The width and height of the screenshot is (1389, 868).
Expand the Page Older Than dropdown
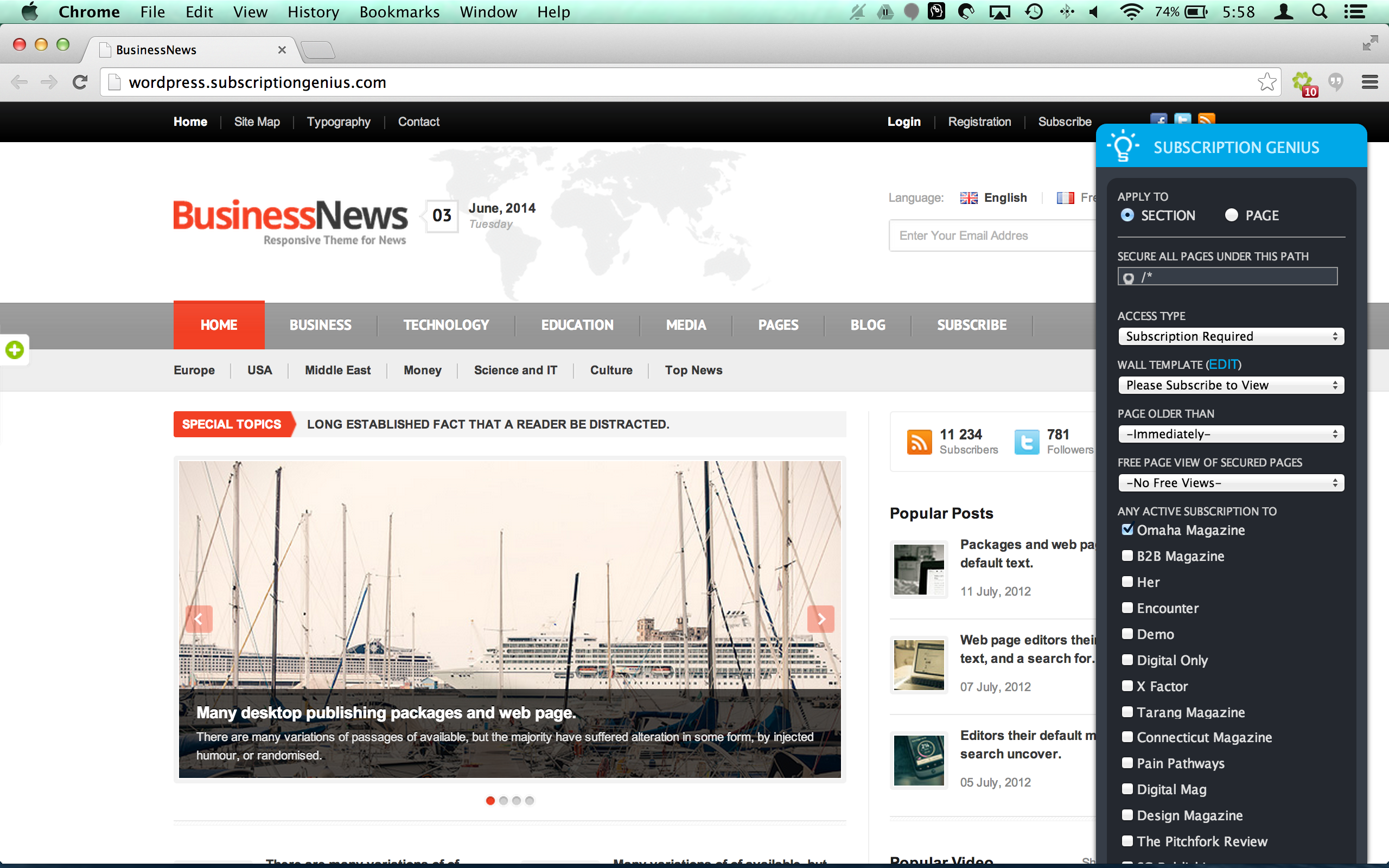pos(1231,434)
